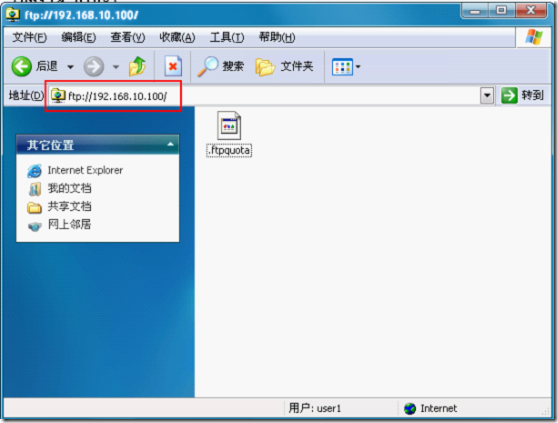Click the Views grid icon

pos(342,67)
